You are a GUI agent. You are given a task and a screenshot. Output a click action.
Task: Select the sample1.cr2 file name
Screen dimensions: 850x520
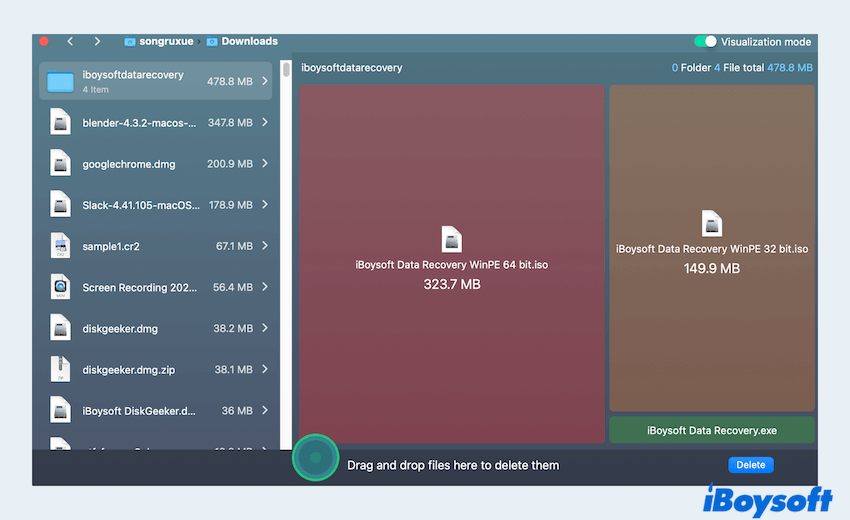point(111,247)
